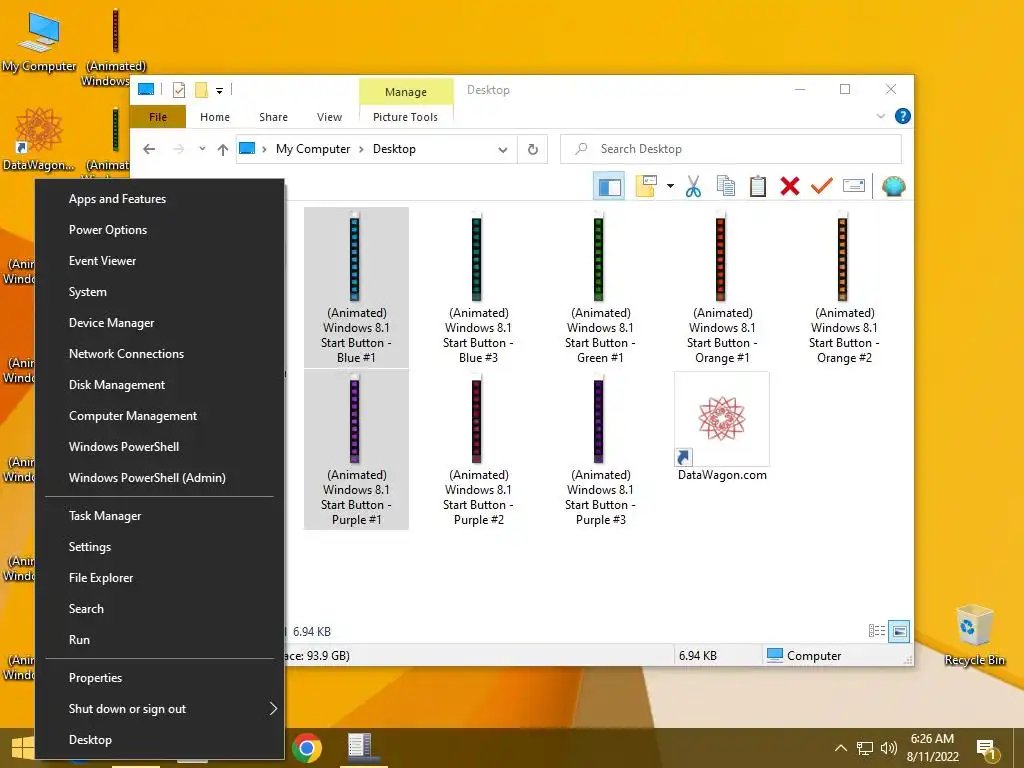The height and width of the screenshot is (768, 1024).
Task: Click the New Folder icon in title bar
Action: coord(201,90)
